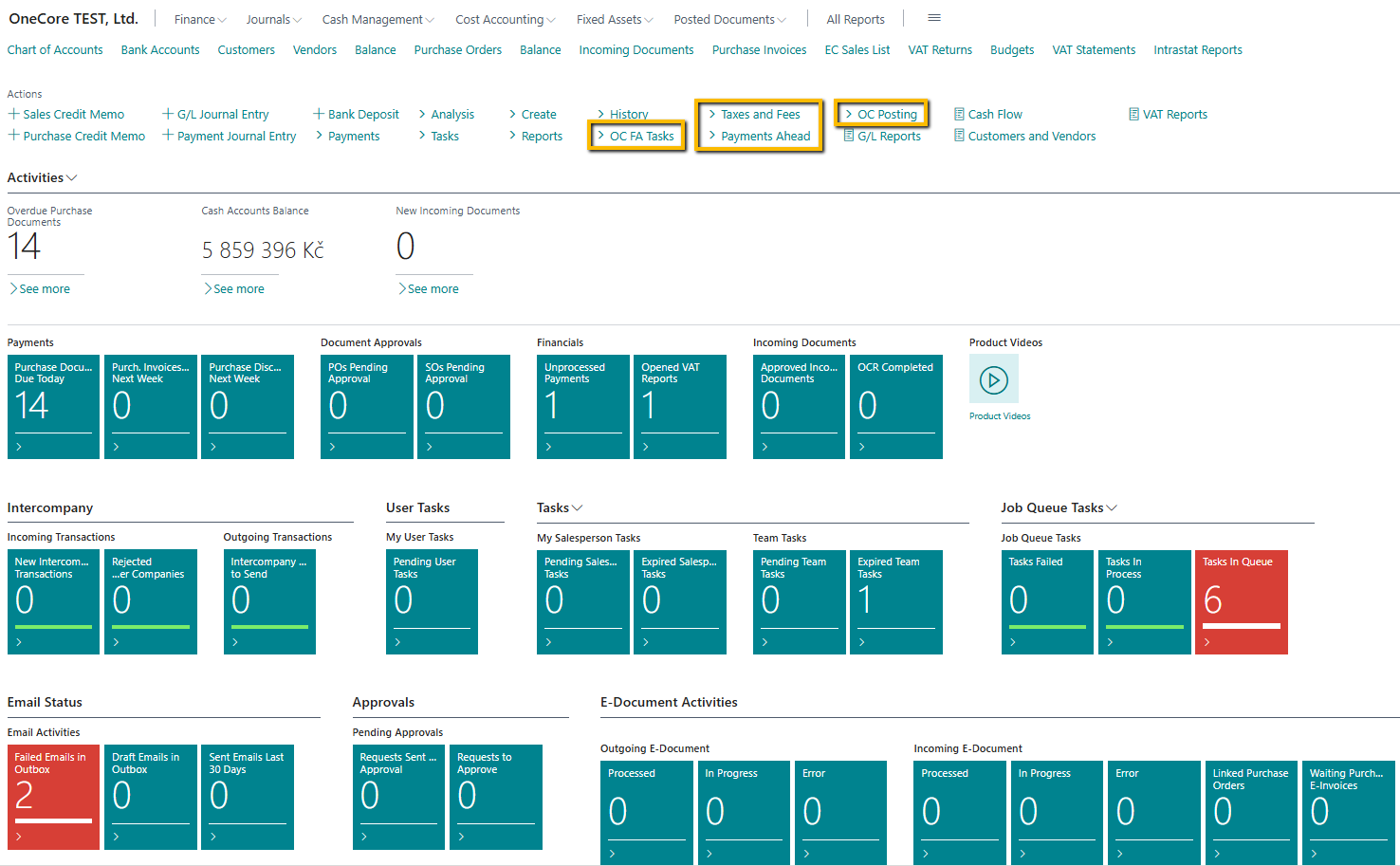Screen dimensions: 1400x866
Task: Click See more under Overdue Purchase Documents
Action: click(44, 288)
